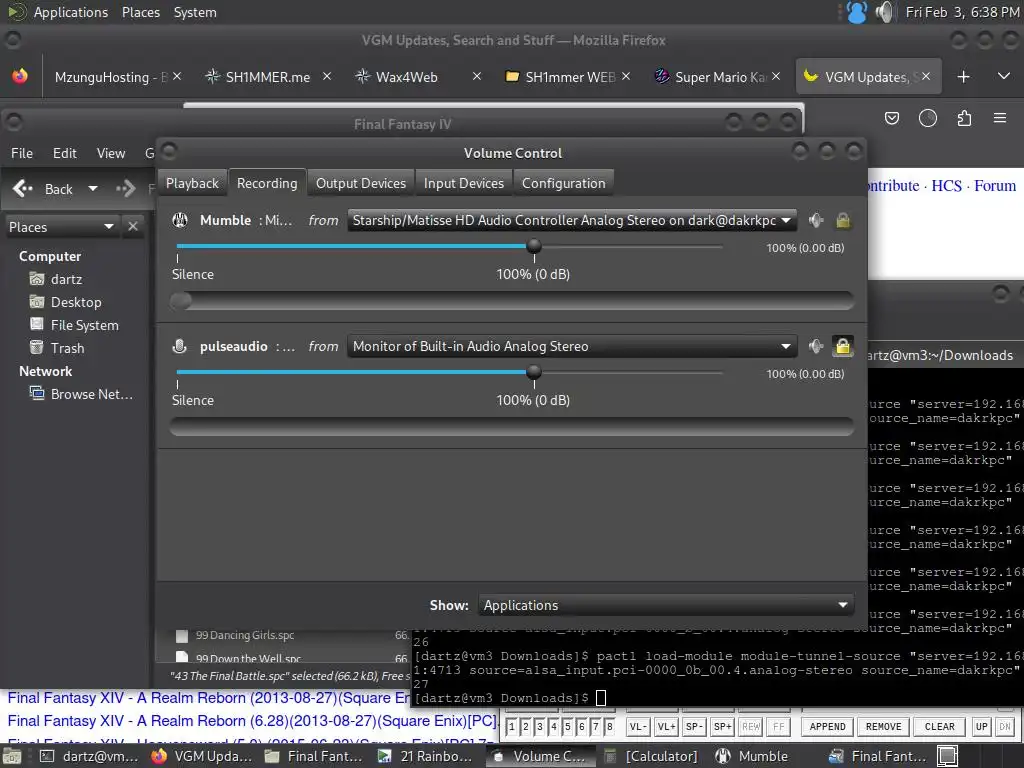The image size is (1024, 768).
Task: Toggle channel lock for pulseaudio stream
Action: tap(843, 346)
